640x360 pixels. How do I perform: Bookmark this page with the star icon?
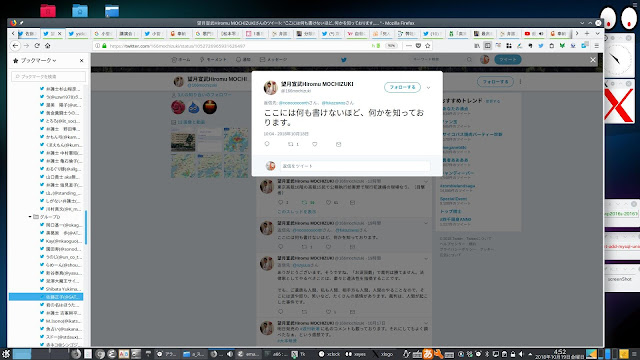pos(428,46)
